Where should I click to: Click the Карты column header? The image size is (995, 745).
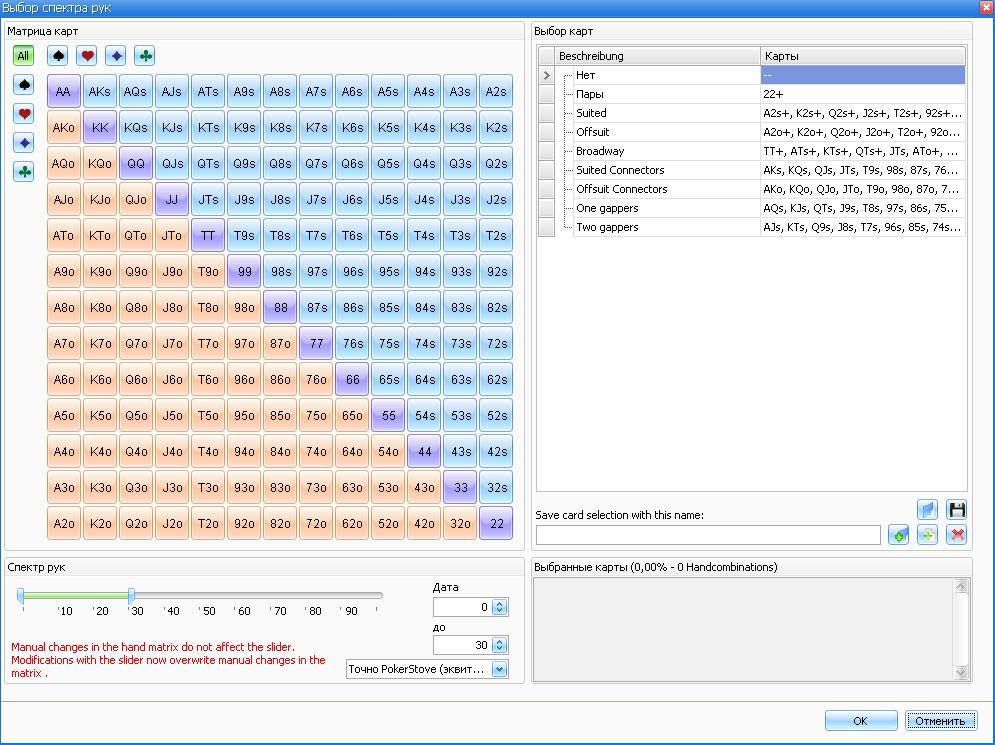coord(863,56)
